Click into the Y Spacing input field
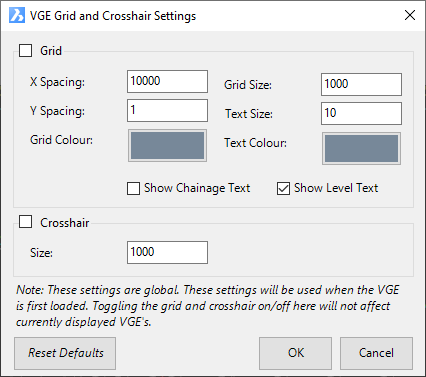The width and height of the screenshot is (426, 377). (167, 110)
